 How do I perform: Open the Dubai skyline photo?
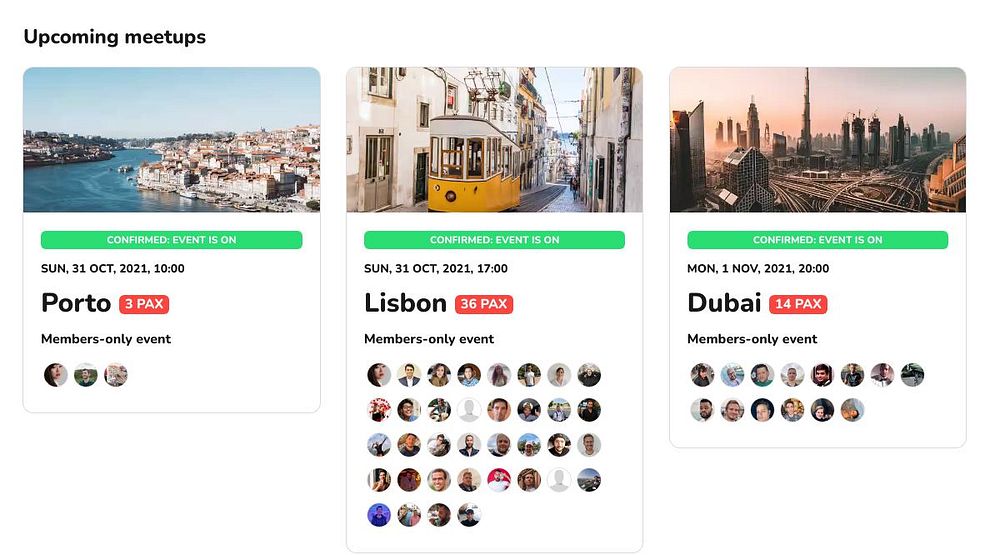tap(818, 140)
